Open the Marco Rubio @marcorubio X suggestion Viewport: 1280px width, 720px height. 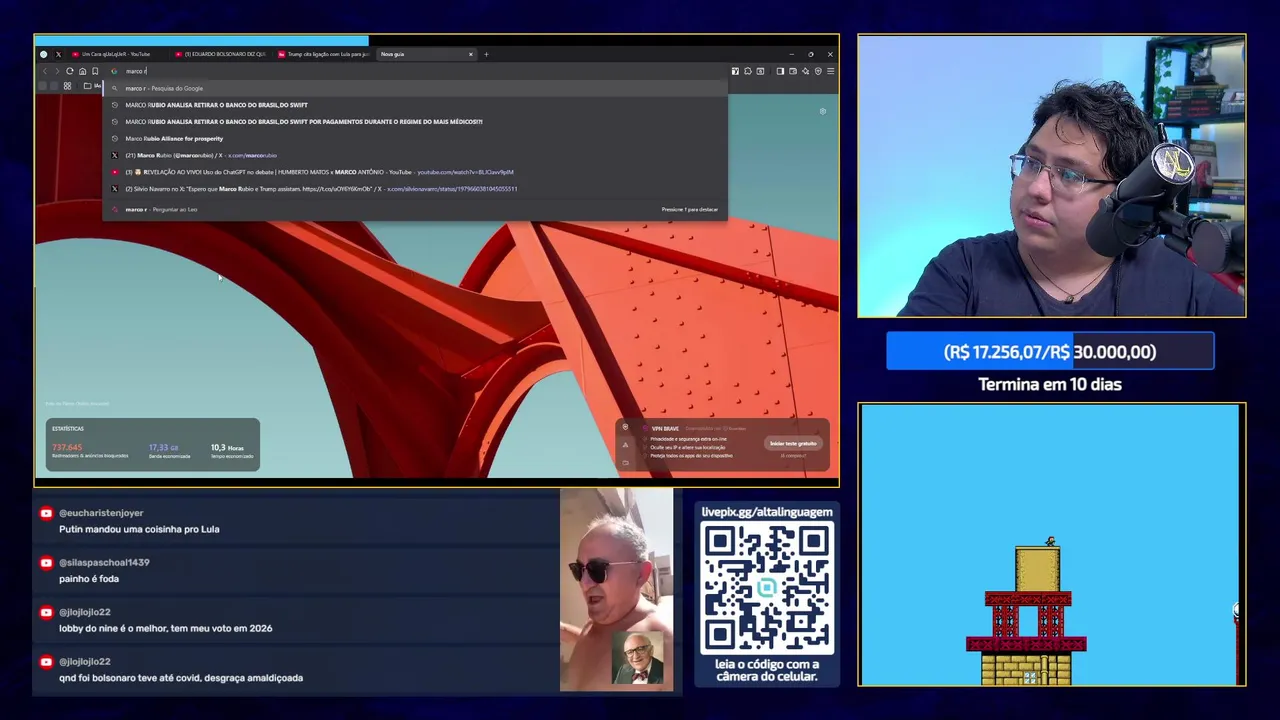pos(415,155)
